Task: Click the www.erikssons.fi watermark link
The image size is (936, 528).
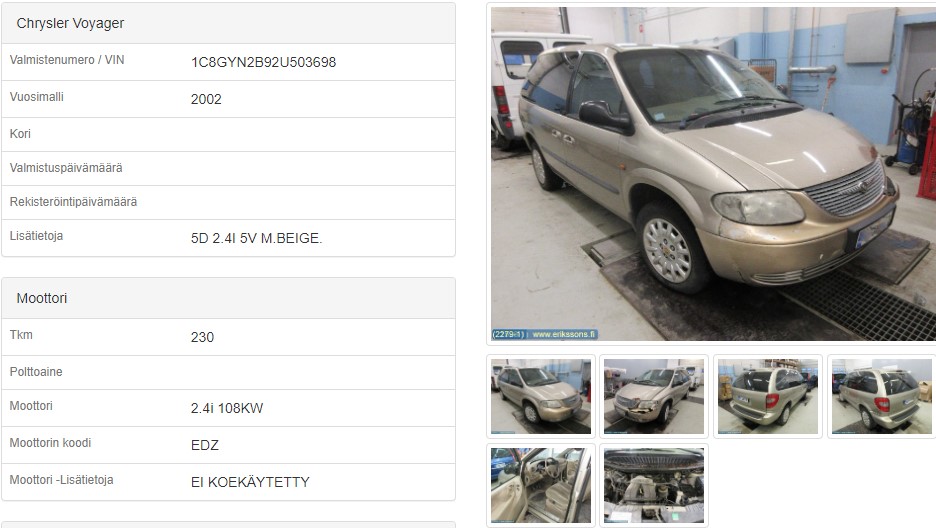Action: pyautogui.click(x=564, y=334)
